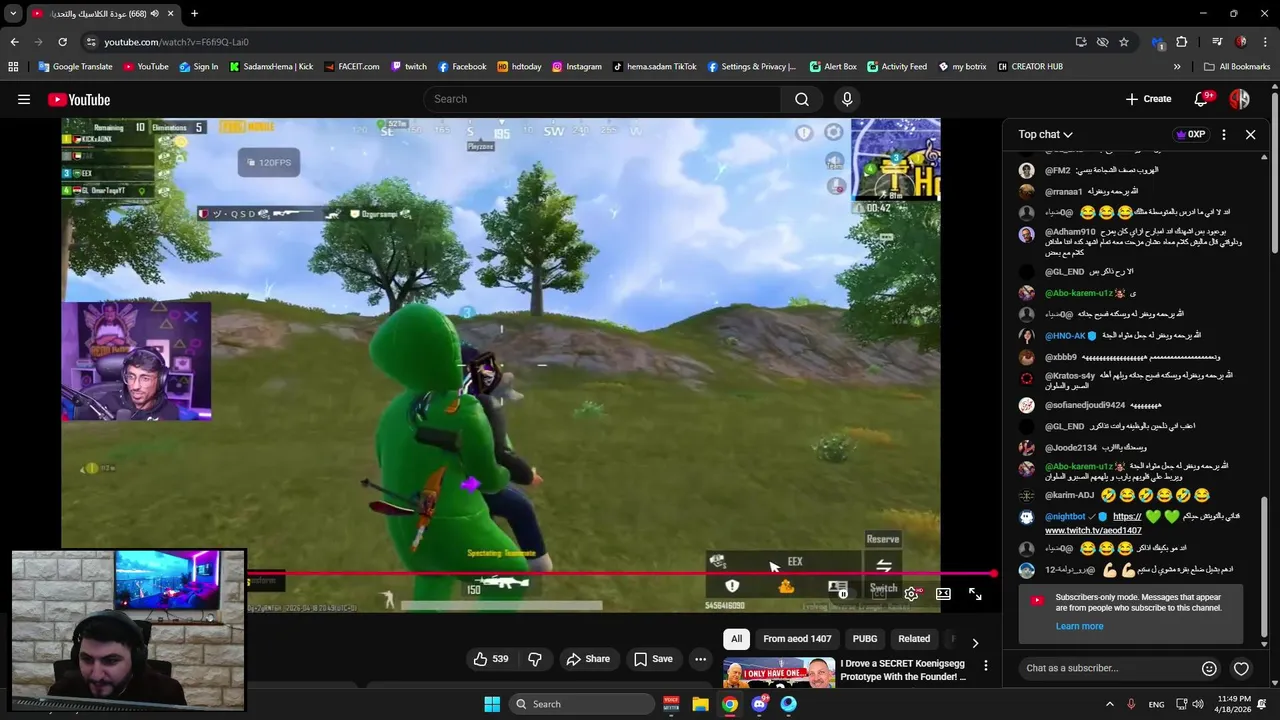The width and height of the screenshot is (1280, 720).
Task: Mute the YouTube tab audio icon
Action: [157, 14]
